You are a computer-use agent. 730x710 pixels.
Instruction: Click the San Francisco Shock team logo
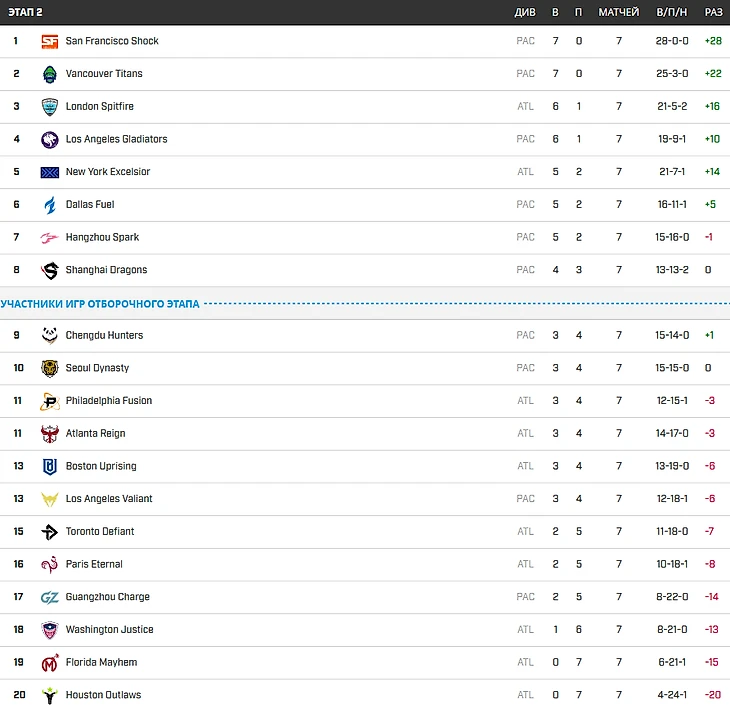(50, 41)
